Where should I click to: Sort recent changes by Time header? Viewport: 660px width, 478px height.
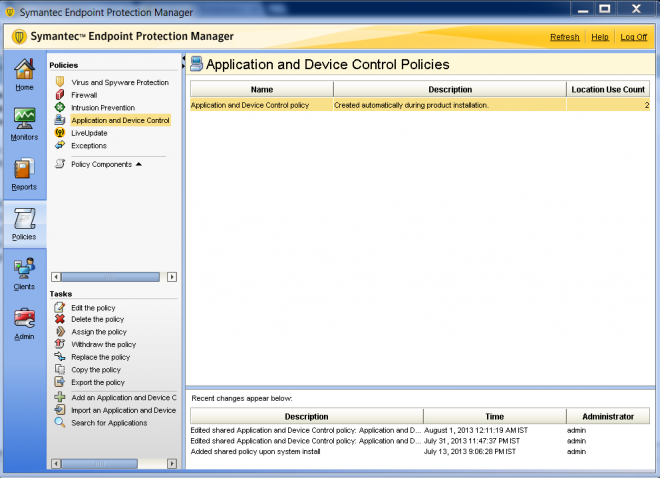pos(495,416)
